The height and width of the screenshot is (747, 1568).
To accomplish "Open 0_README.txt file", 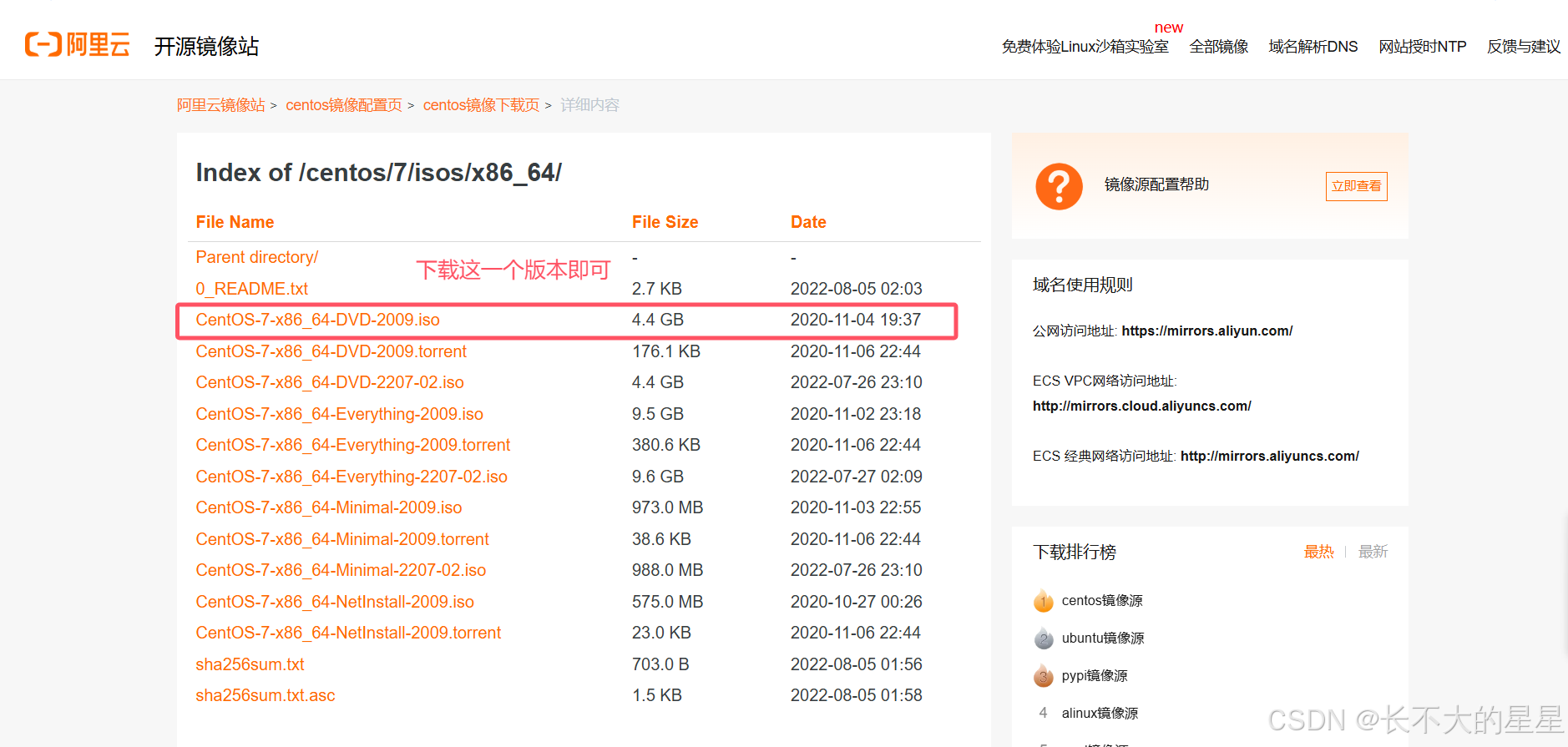I will click(x=251, y=289).
